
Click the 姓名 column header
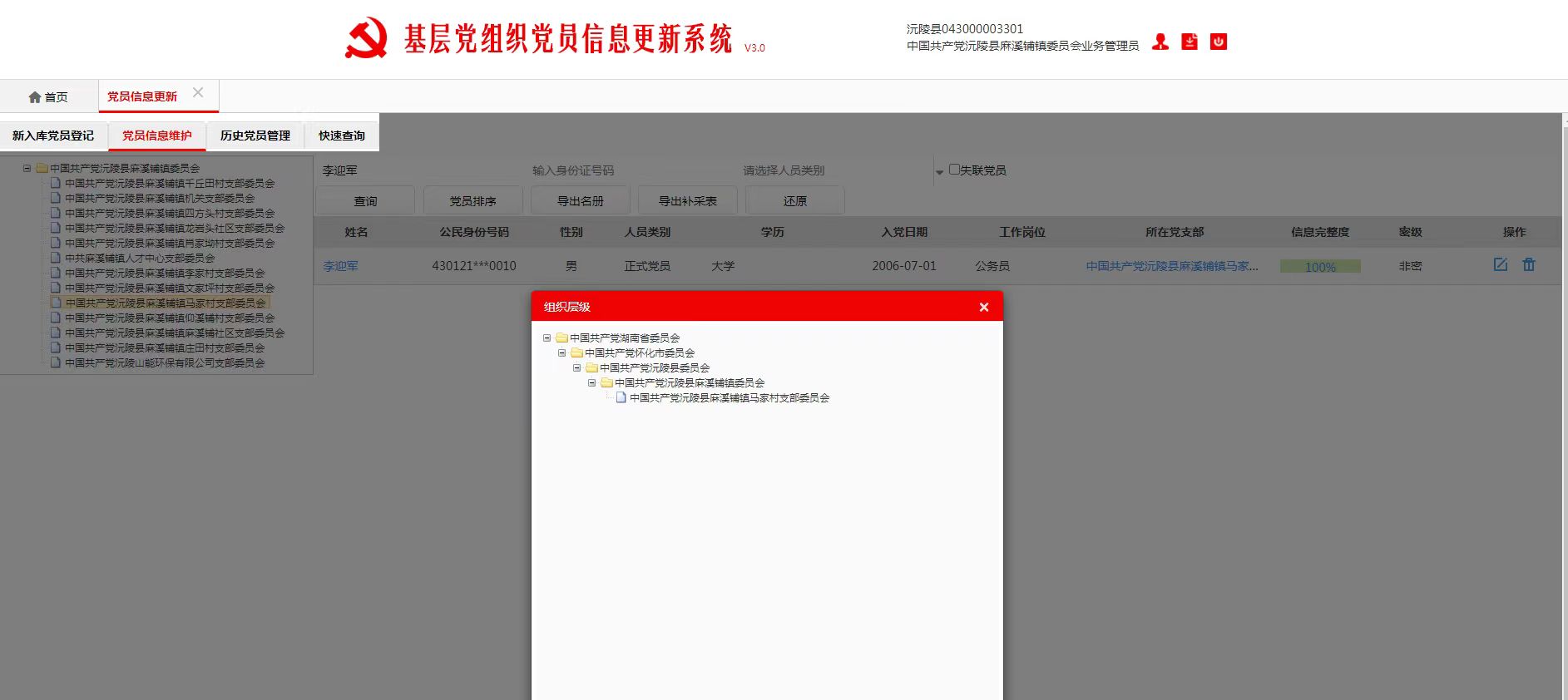[356, 232]
